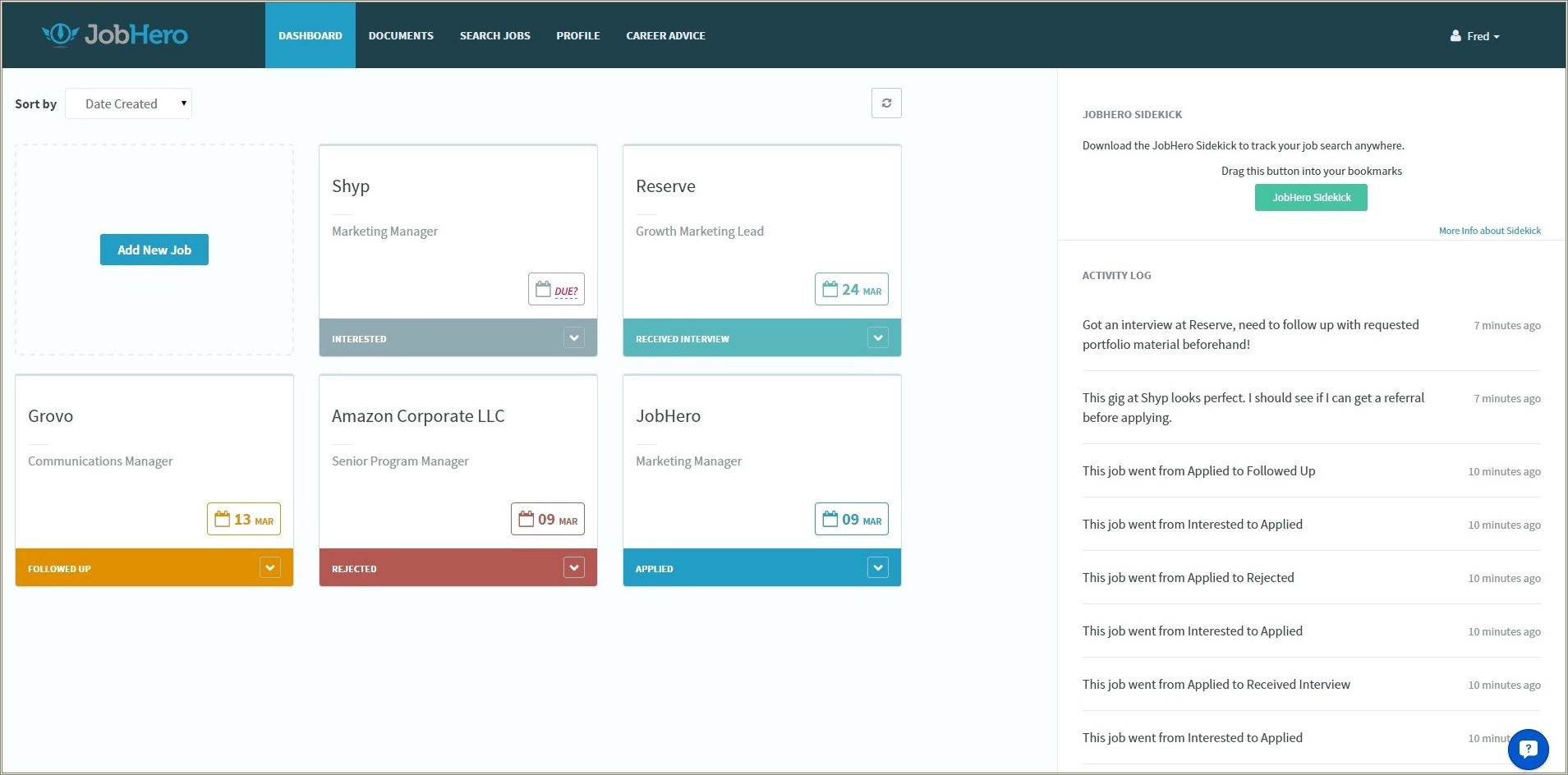Open Grovo's Followed Up status chevron
Image resolution: width=1568 pixels, height=775 pixels.
[269, 568]
